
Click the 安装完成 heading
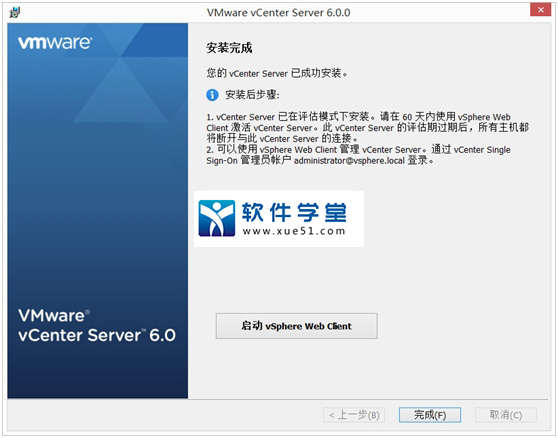(229, 48)
